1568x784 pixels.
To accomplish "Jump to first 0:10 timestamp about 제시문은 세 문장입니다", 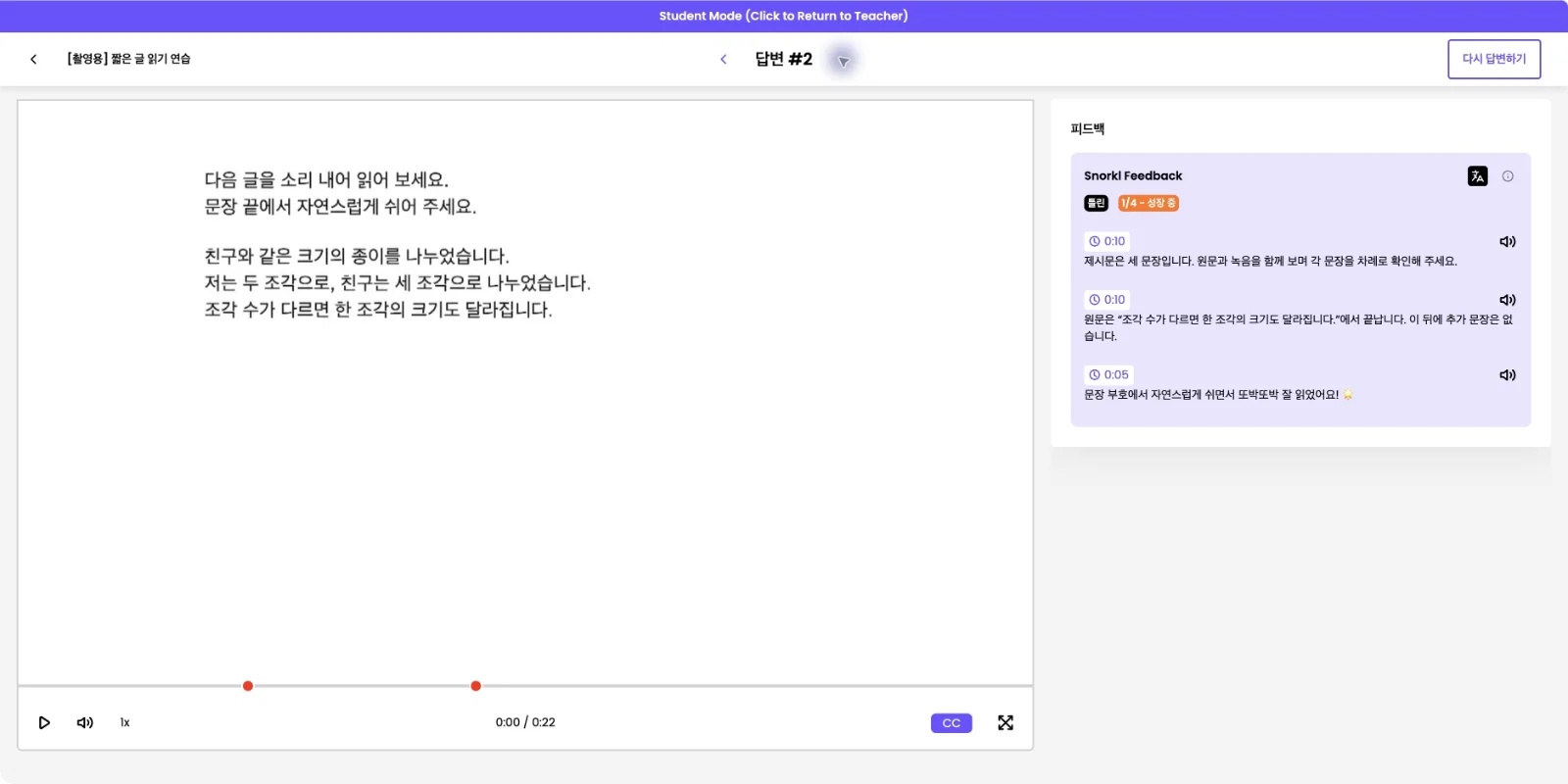I will click(x=1107, y=241).
